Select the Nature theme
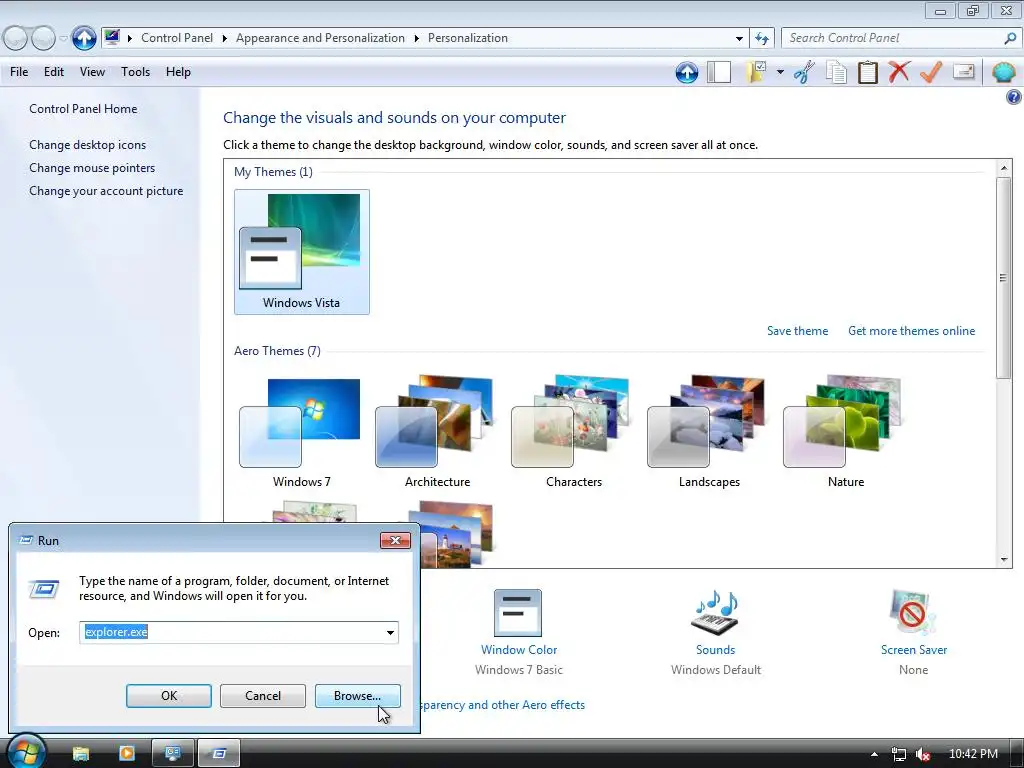 (846, 431)
